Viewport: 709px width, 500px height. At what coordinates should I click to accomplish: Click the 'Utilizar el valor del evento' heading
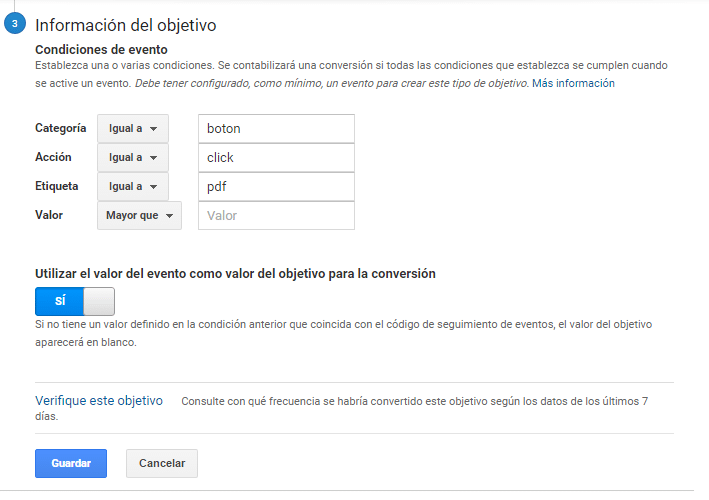click(x=235, y=274)
